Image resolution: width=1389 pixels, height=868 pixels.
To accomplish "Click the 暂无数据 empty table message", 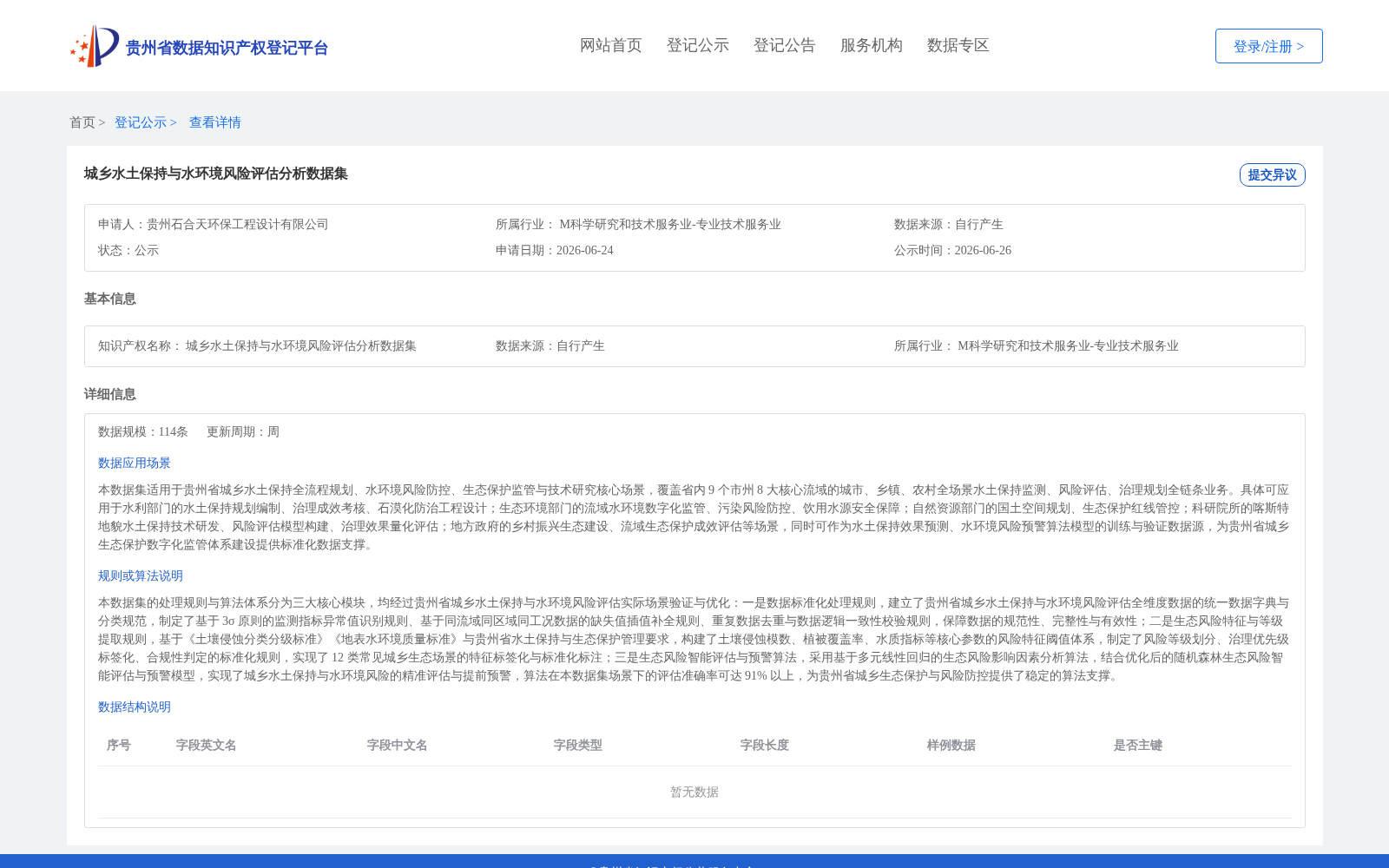I will (694, 792).
